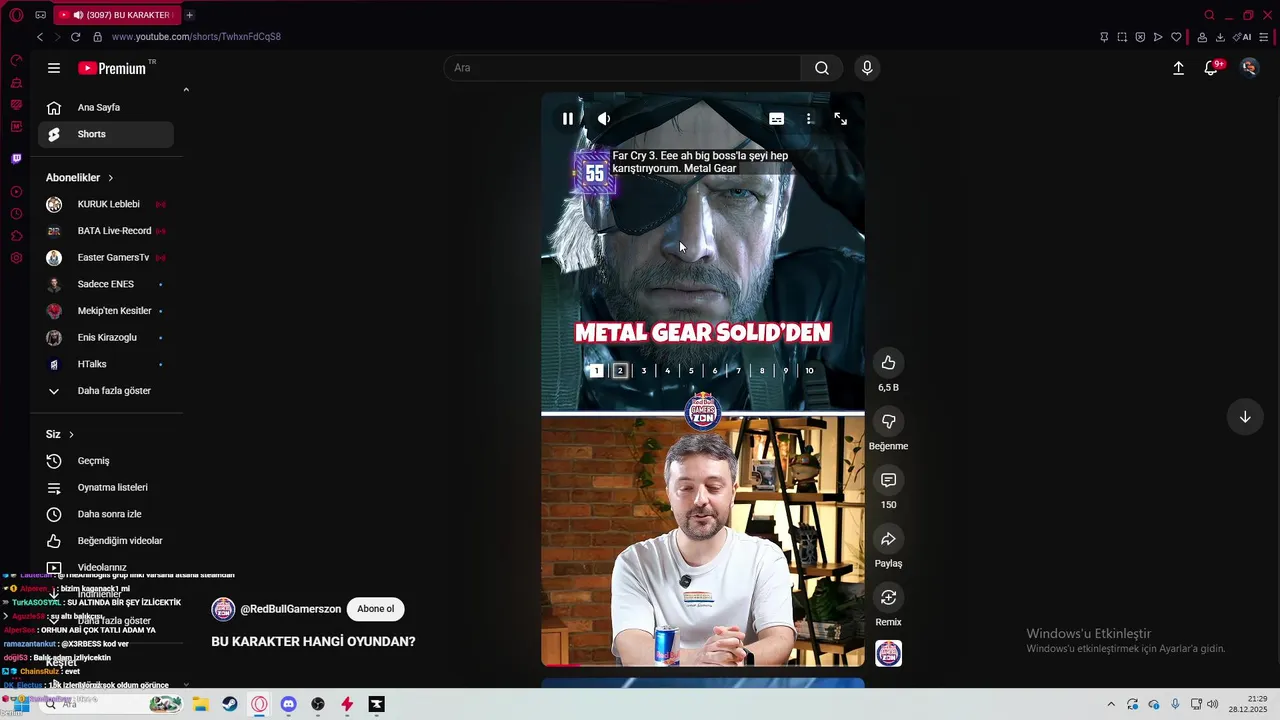The height and width of the screenshot is (720, 1280).
Task: Select Shorts in the sidebar
Action: click(106, 134)
